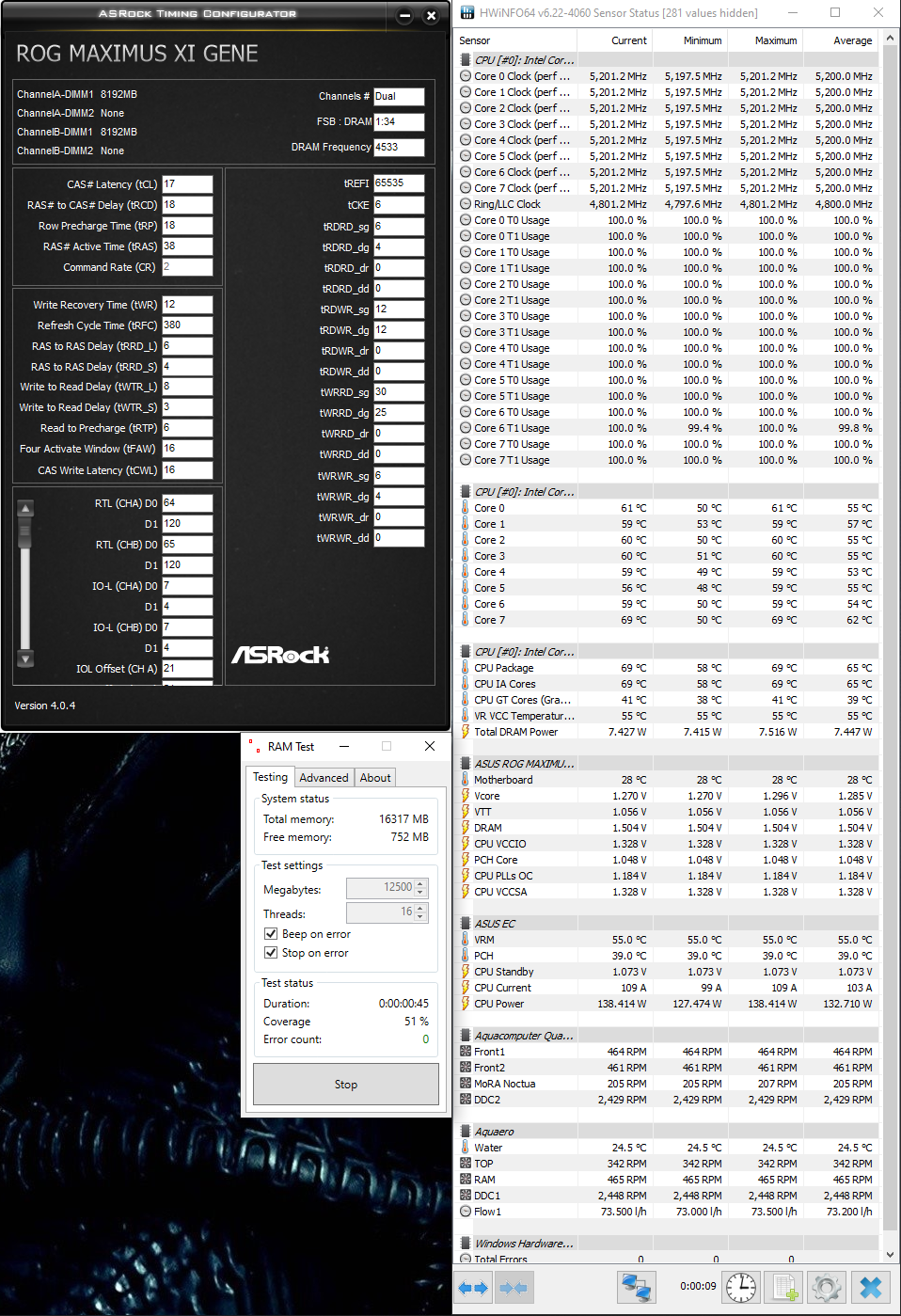This screenshot has width=901, height=1316.
Task: Click the CPU Power bolt icon
Action: pos(466,1004)
